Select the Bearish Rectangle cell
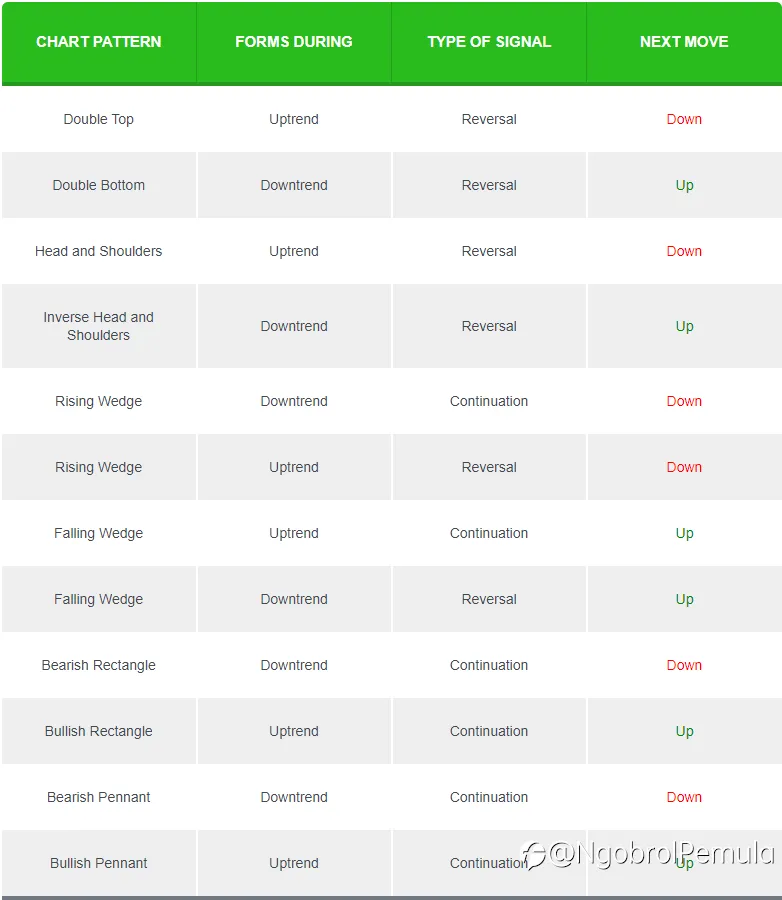This screenshot has width=782, height=900. 99,665
